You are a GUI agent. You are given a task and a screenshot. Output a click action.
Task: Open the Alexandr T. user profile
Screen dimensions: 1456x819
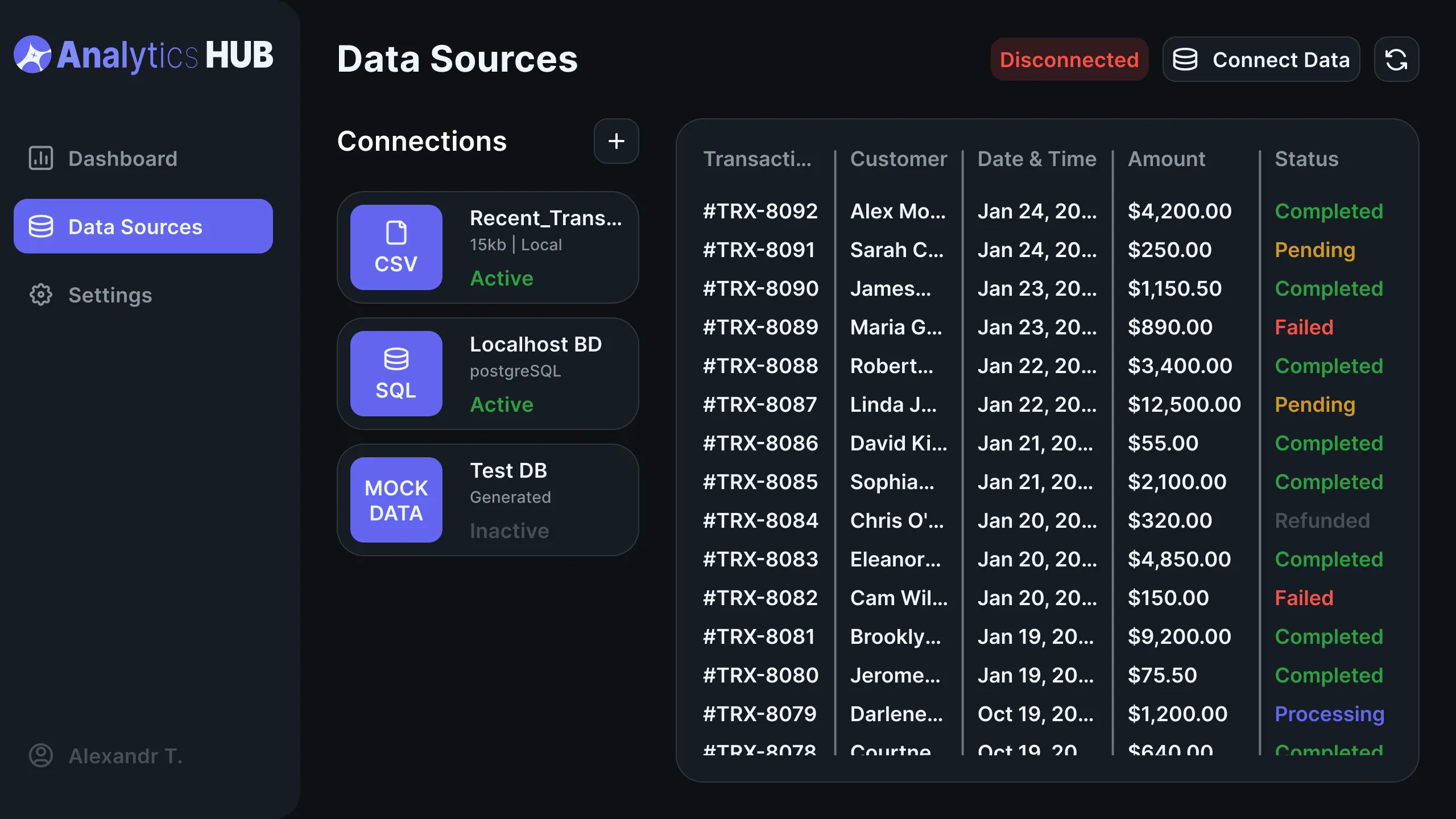(105, 755)
